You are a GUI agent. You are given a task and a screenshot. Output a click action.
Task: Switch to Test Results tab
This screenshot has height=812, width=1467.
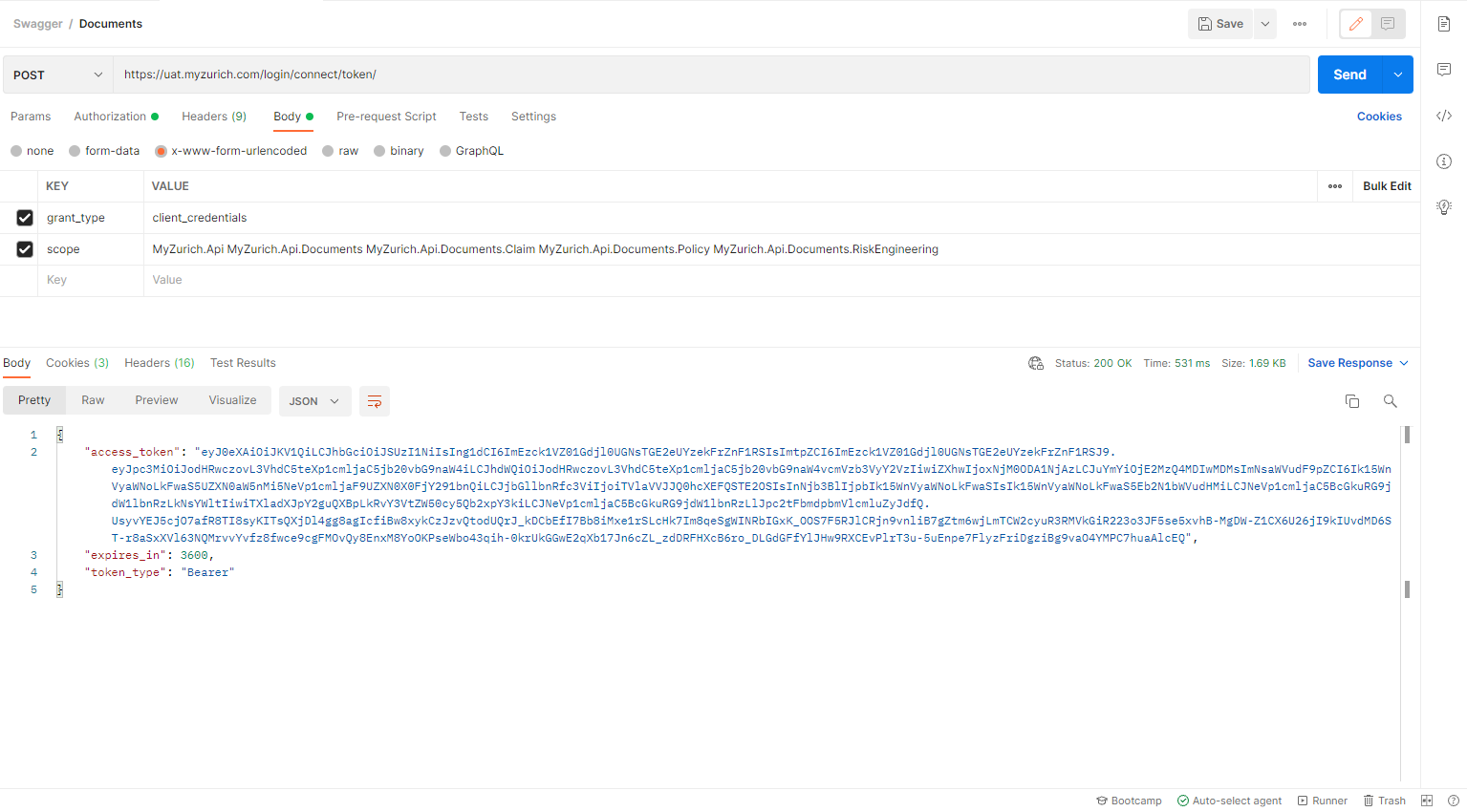click(243, 363)
